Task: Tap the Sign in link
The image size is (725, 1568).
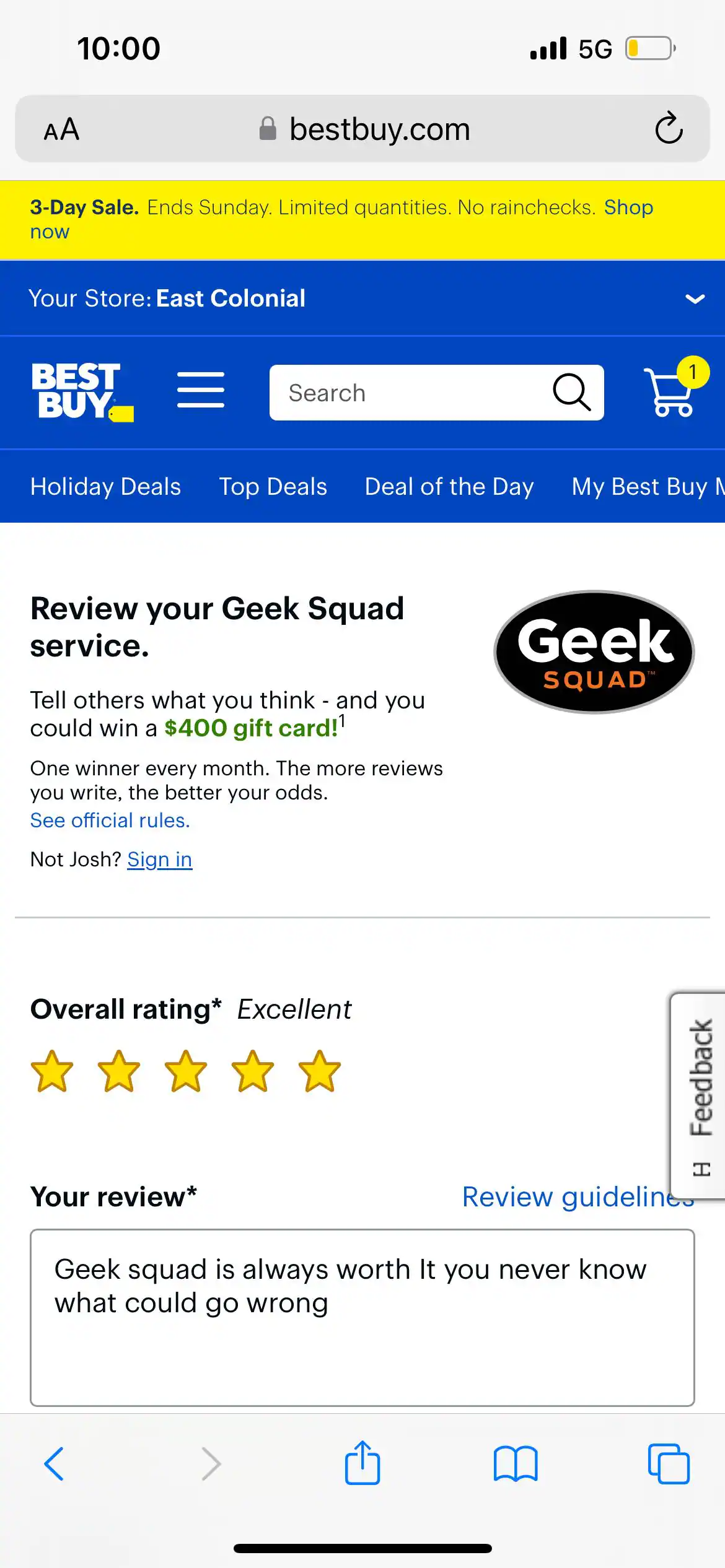Action: pyautogui.click(x=159, y=860)
